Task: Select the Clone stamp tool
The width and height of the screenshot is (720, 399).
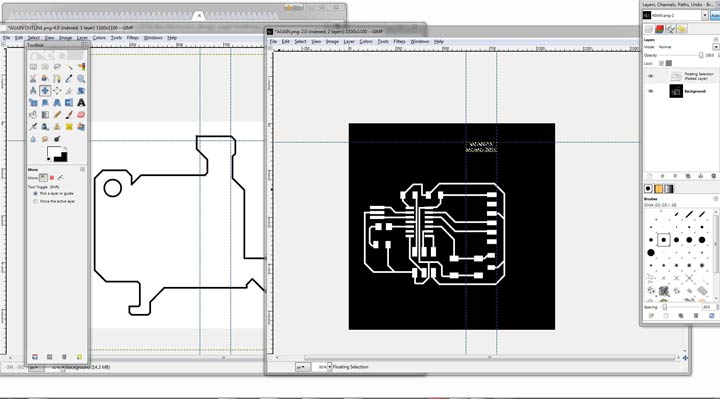Action: point(57,127)
